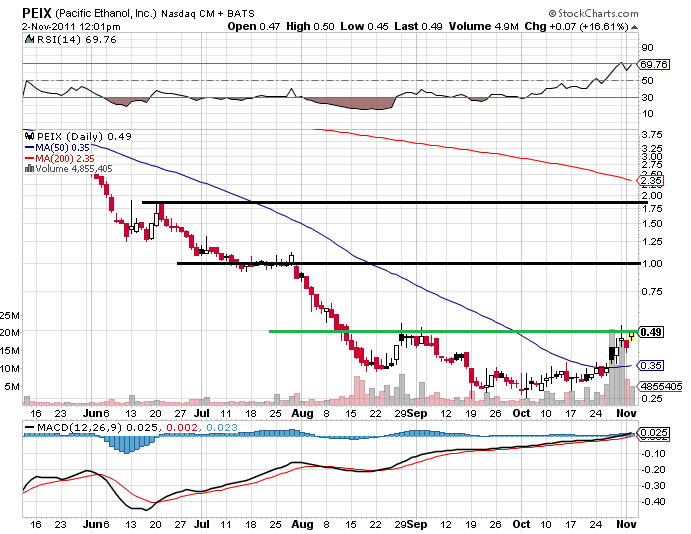Screen dimensions: 691x534
Task: Click Aug on the price chart date axis
Action: (x=302, y=413)
